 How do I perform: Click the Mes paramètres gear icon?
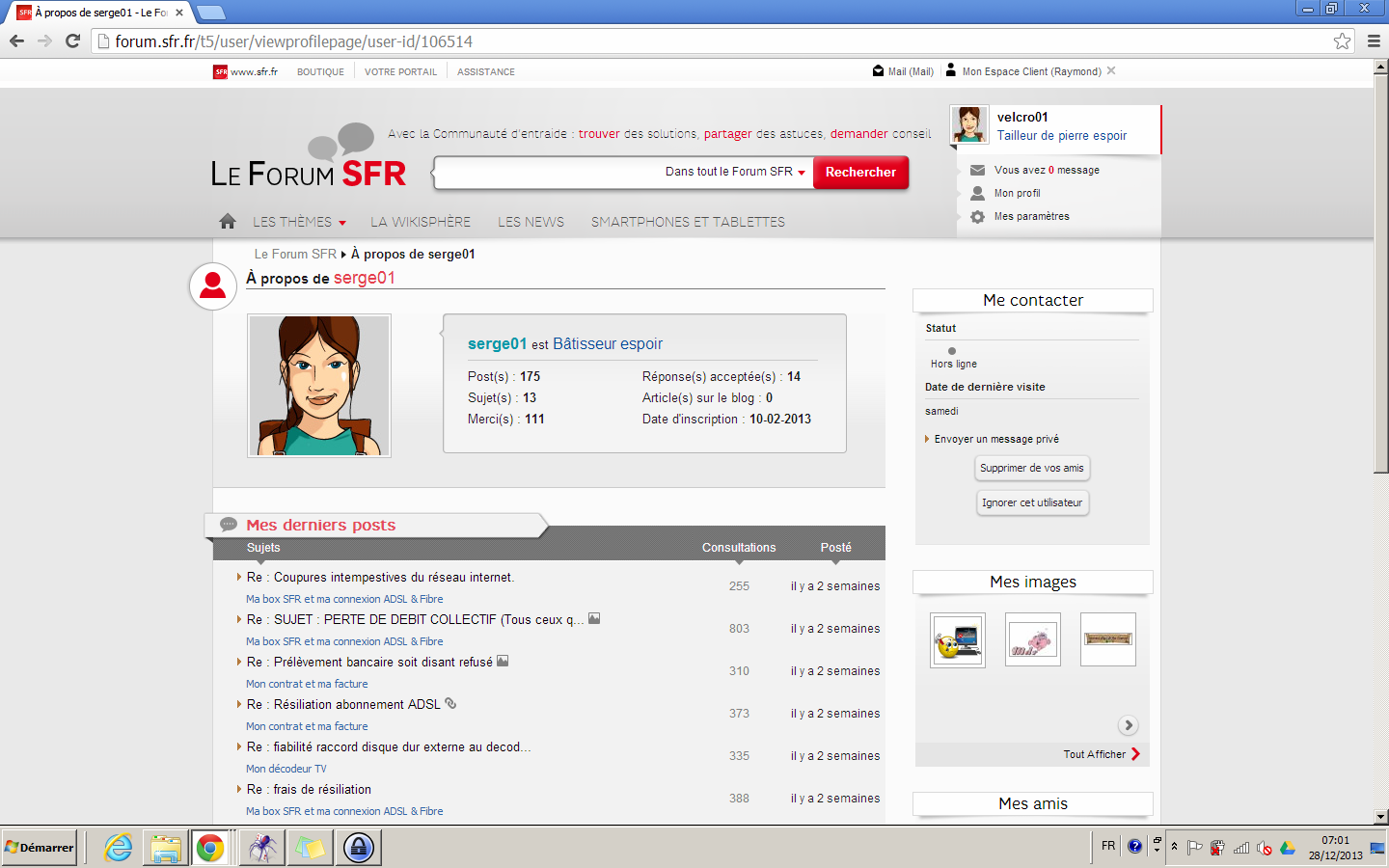click(x=977, y=217)
